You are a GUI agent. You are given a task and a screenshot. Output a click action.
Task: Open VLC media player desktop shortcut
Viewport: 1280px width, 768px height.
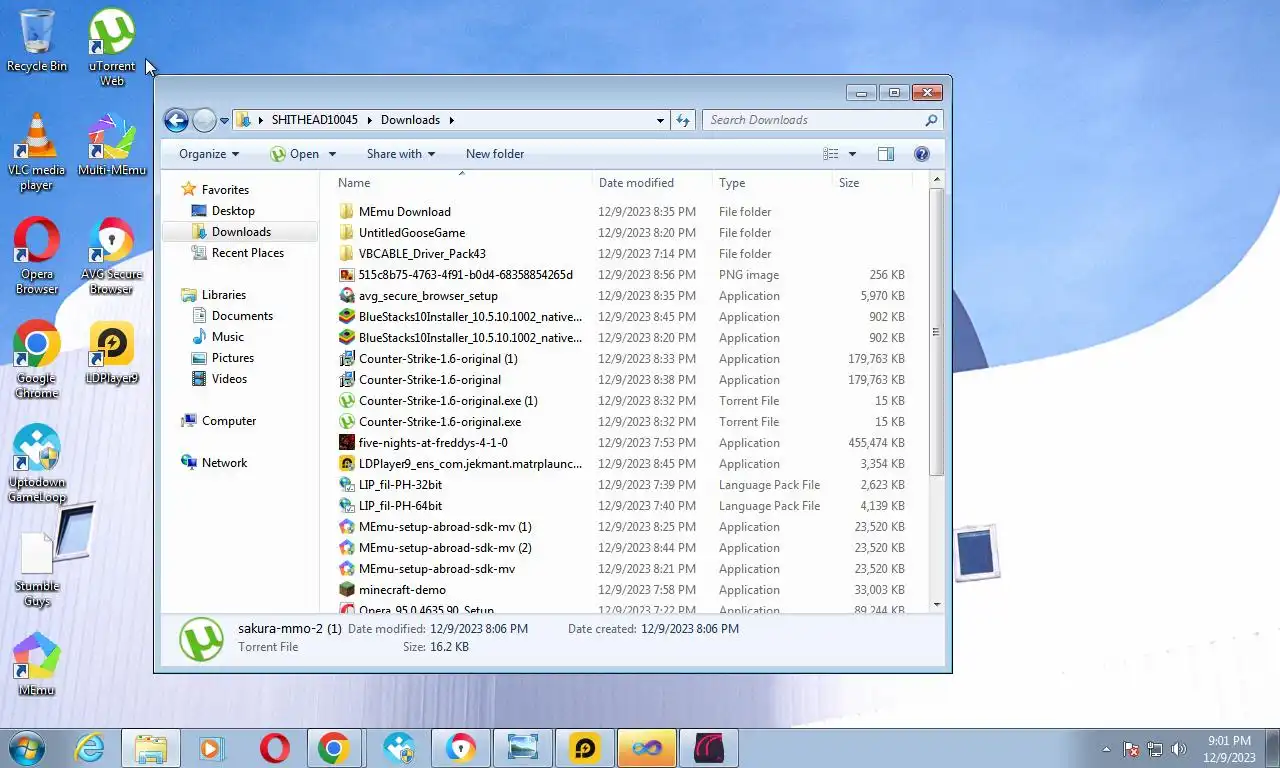pyautogui.click(x=37, y=151)
